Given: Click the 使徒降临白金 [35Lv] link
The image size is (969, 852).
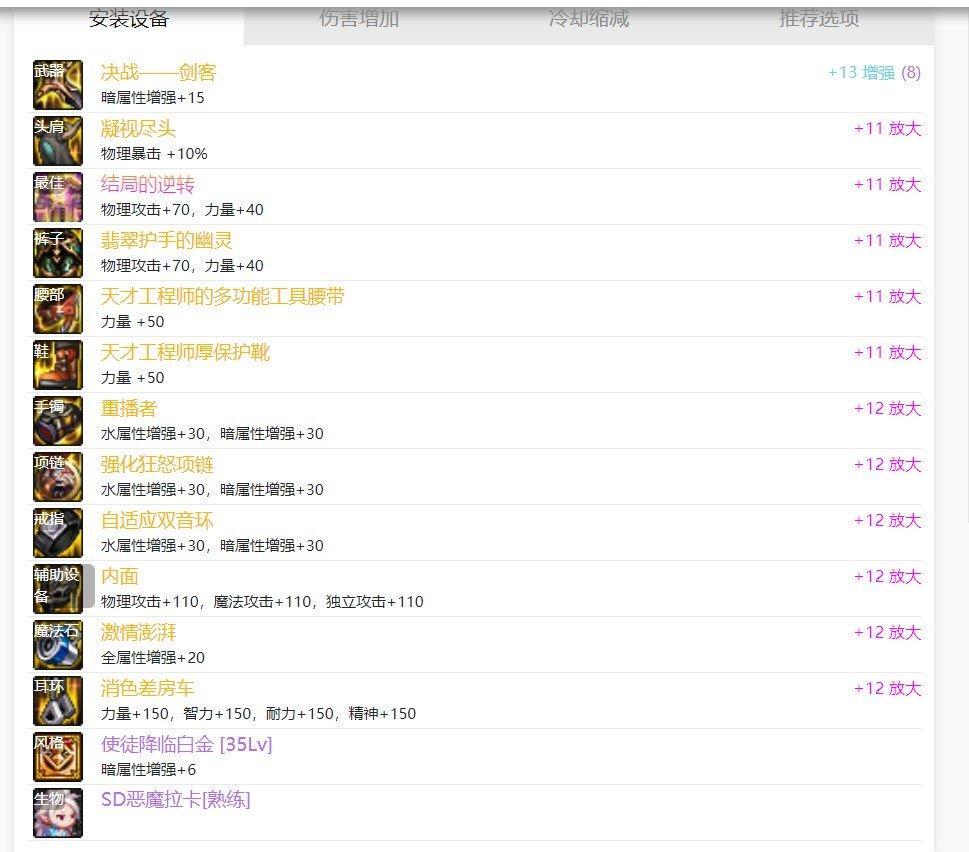Looking at the screenshot, I should point(186,745).
